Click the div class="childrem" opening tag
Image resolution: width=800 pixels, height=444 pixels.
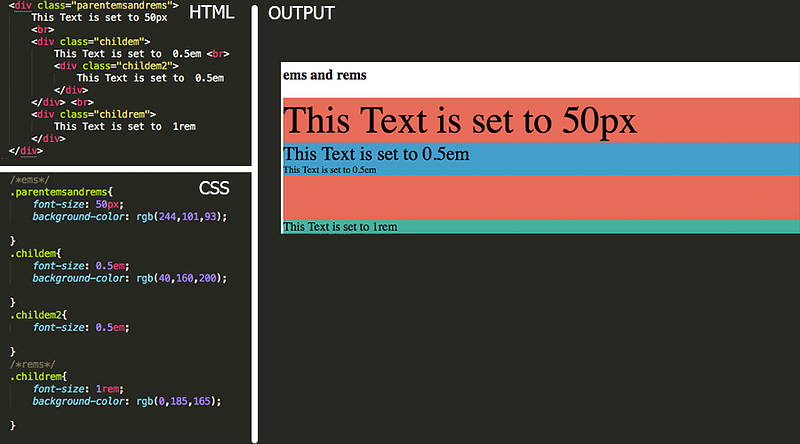[93, 114]
